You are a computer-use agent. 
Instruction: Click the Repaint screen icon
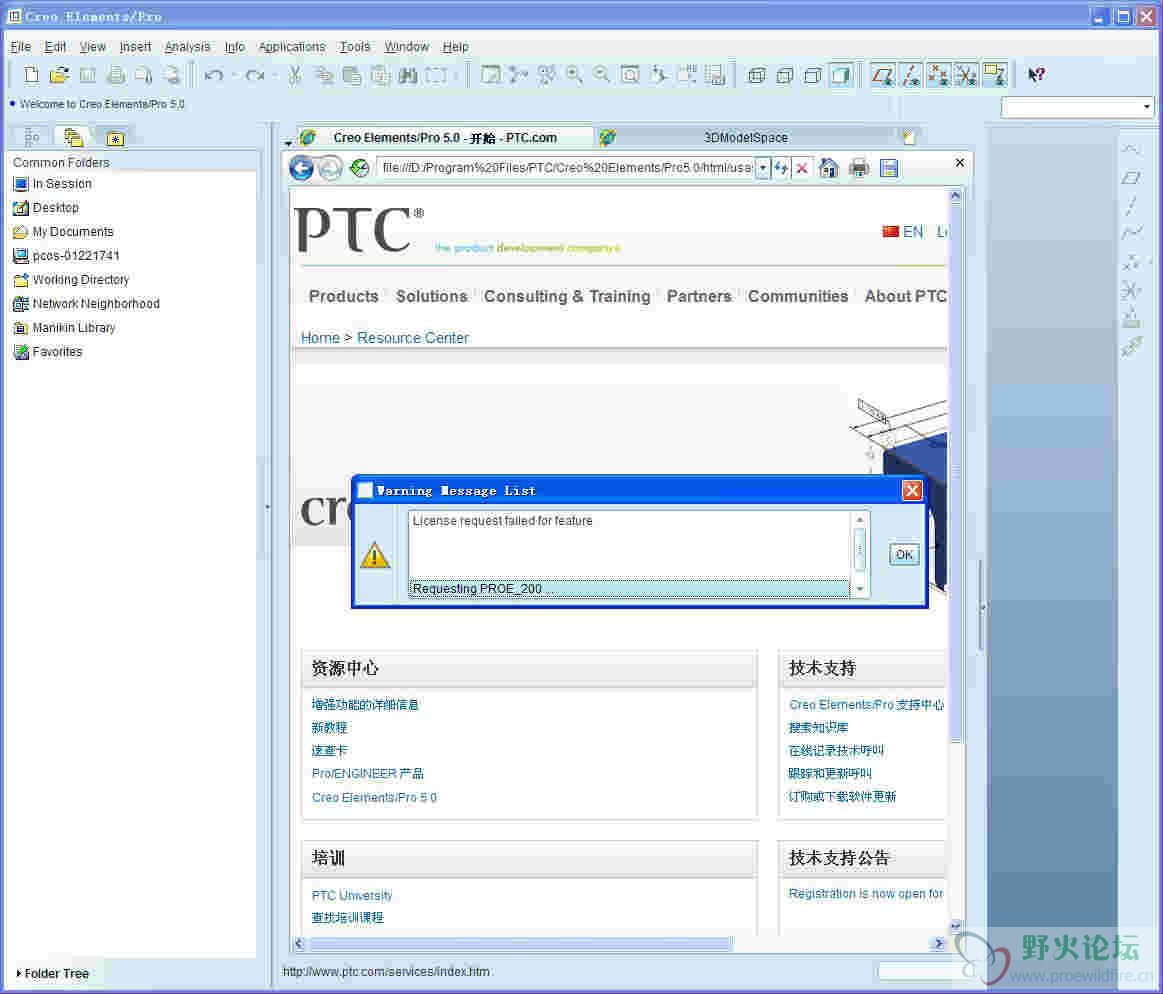tap(490, 74)
